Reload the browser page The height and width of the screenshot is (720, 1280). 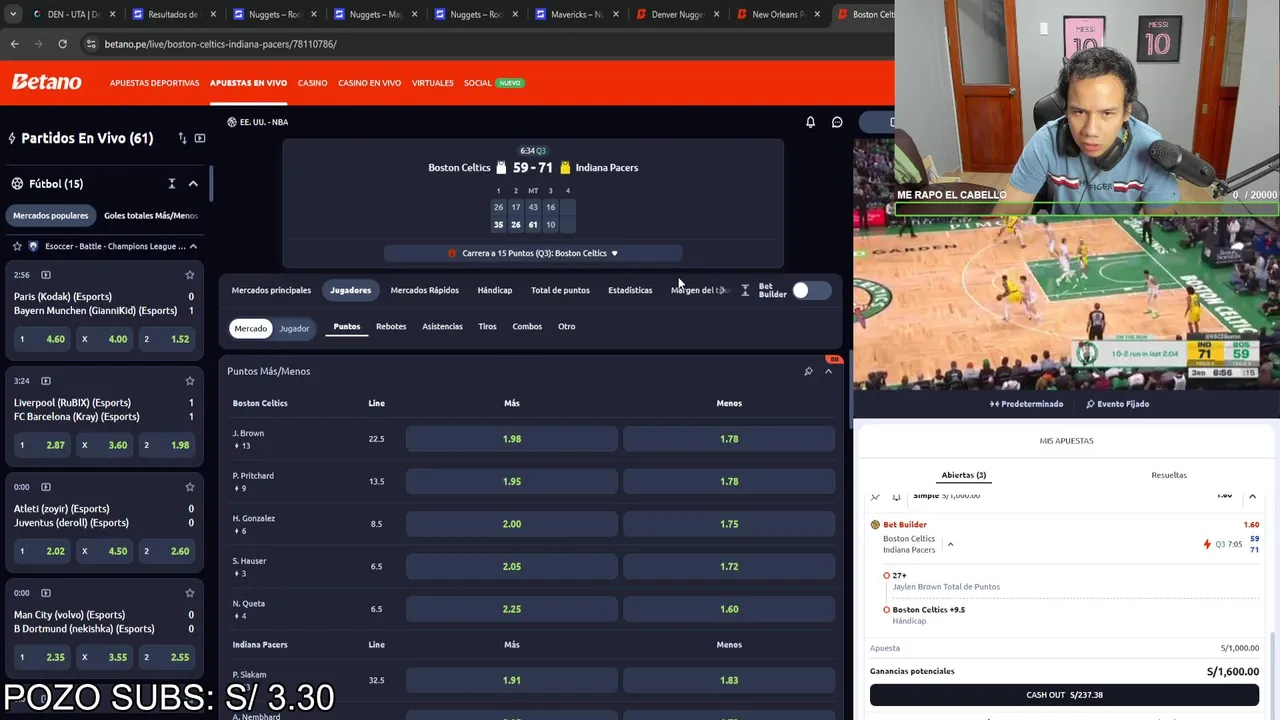click(62, 44)
